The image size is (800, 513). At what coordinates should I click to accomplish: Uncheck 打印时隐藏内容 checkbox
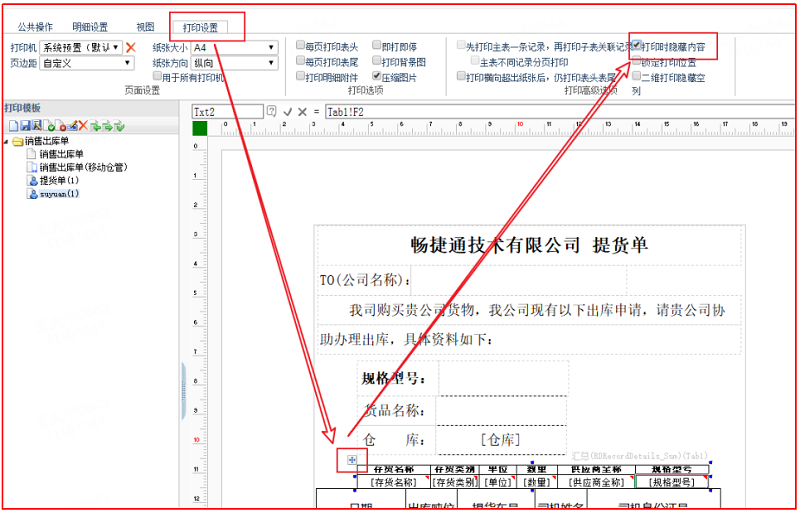(x=637, y=45)
